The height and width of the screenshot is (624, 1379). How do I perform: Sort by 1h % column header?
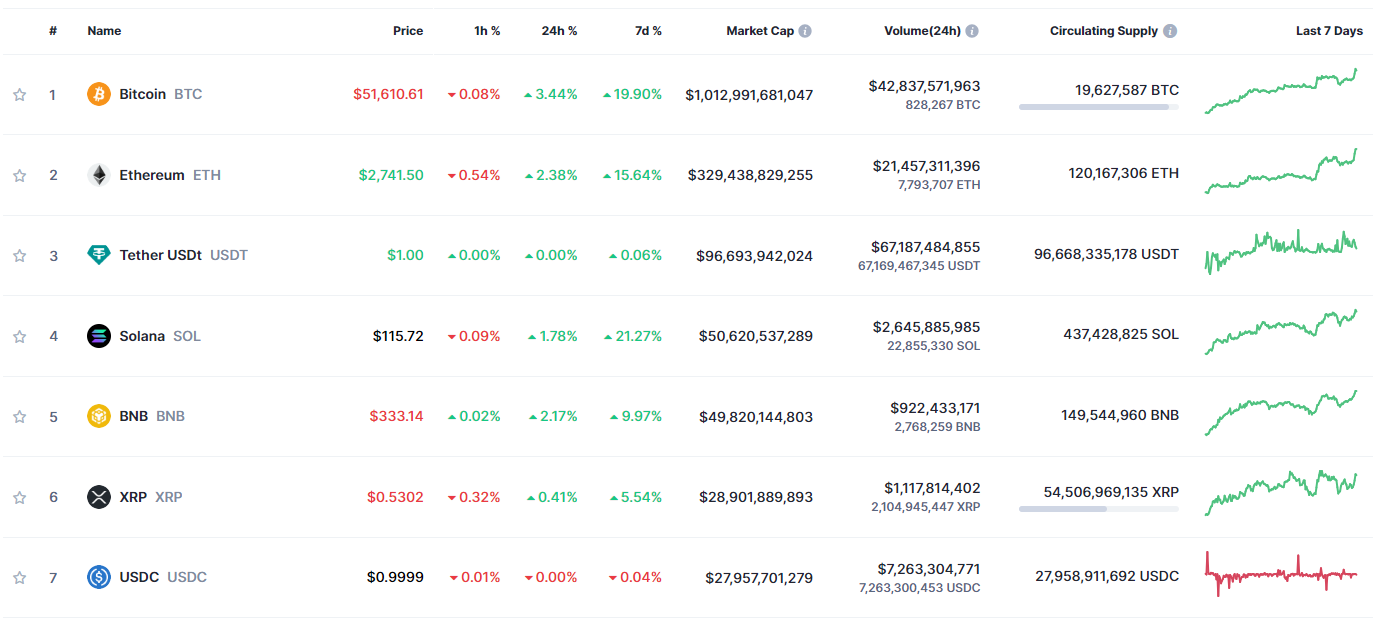pyautogui.click(x=487, y=31)
